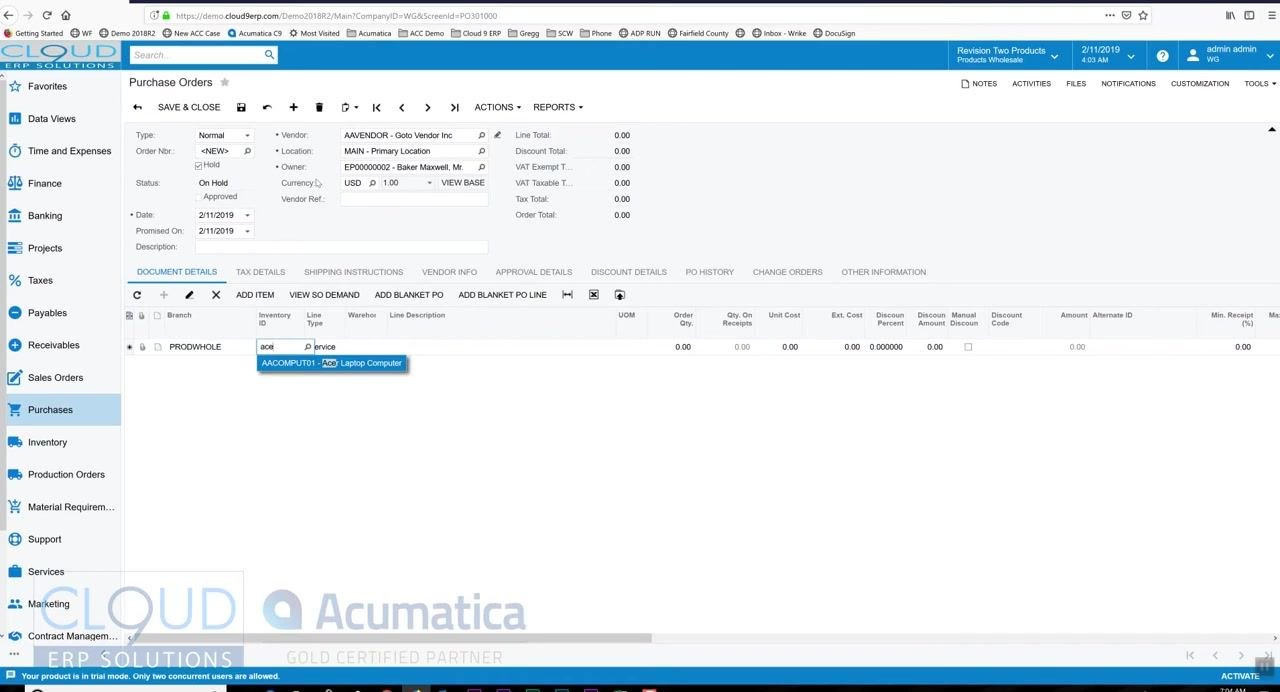Go to the last record
1280x692 pixels.
tap(454, 107)
